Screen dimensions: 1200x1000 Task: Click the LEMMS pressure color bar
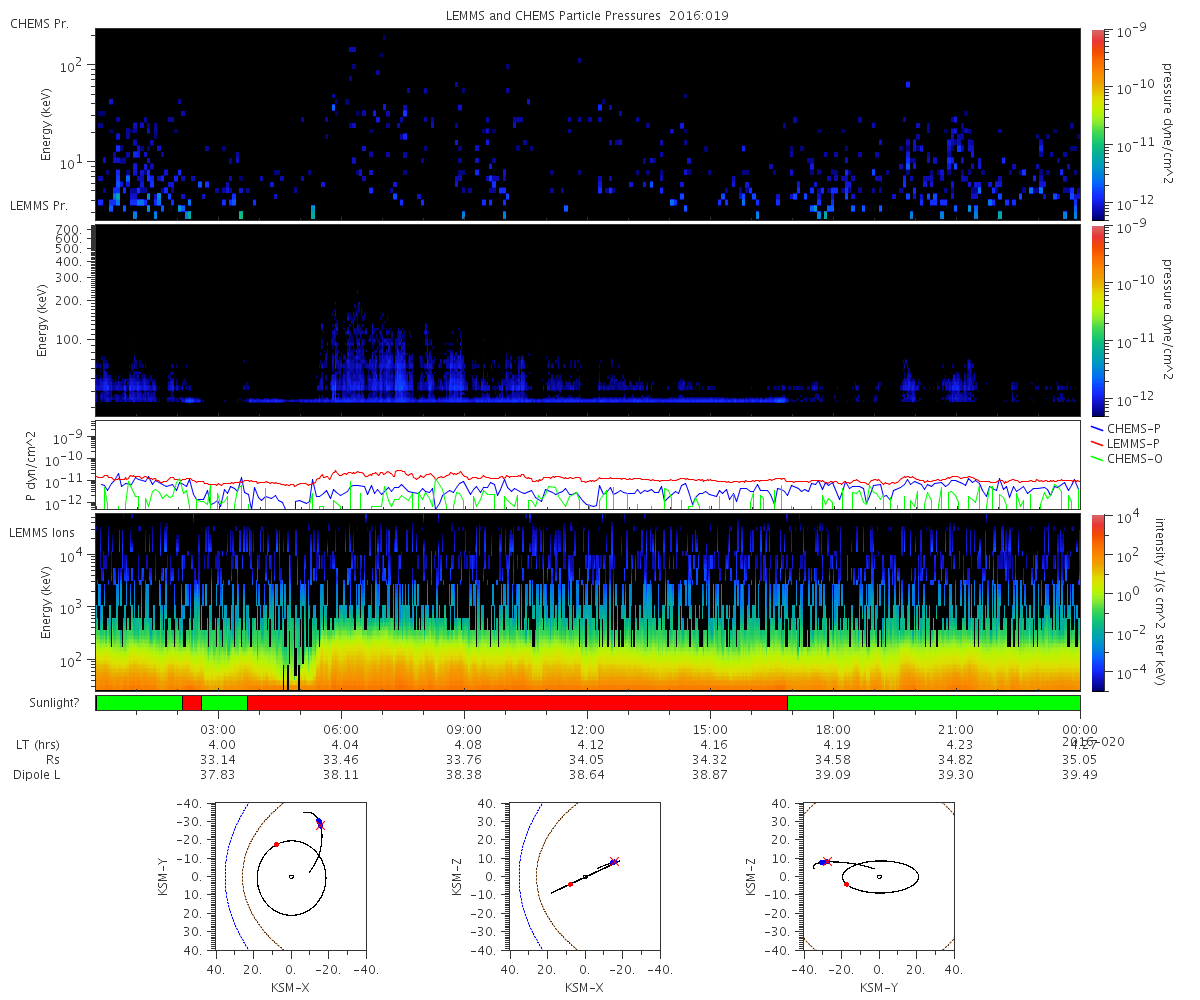tap(1097, 320)
